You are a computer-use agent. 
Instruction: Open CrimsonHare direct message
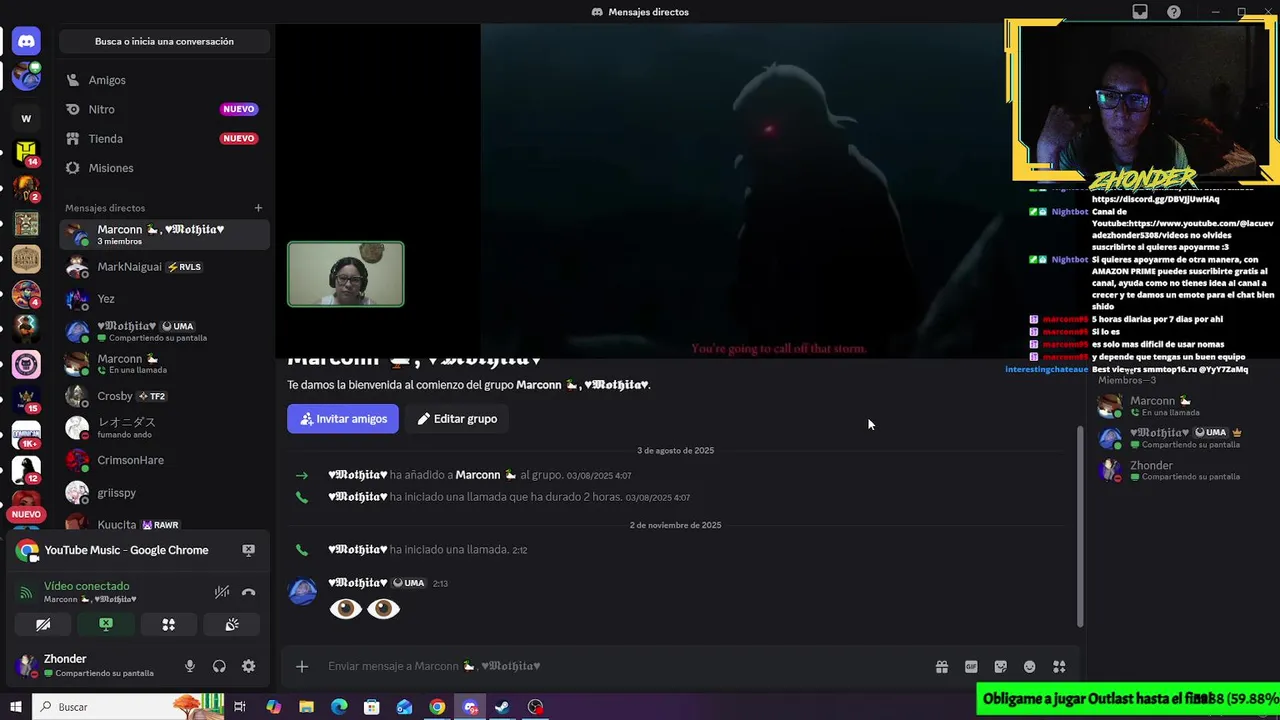tap(164, 460)
